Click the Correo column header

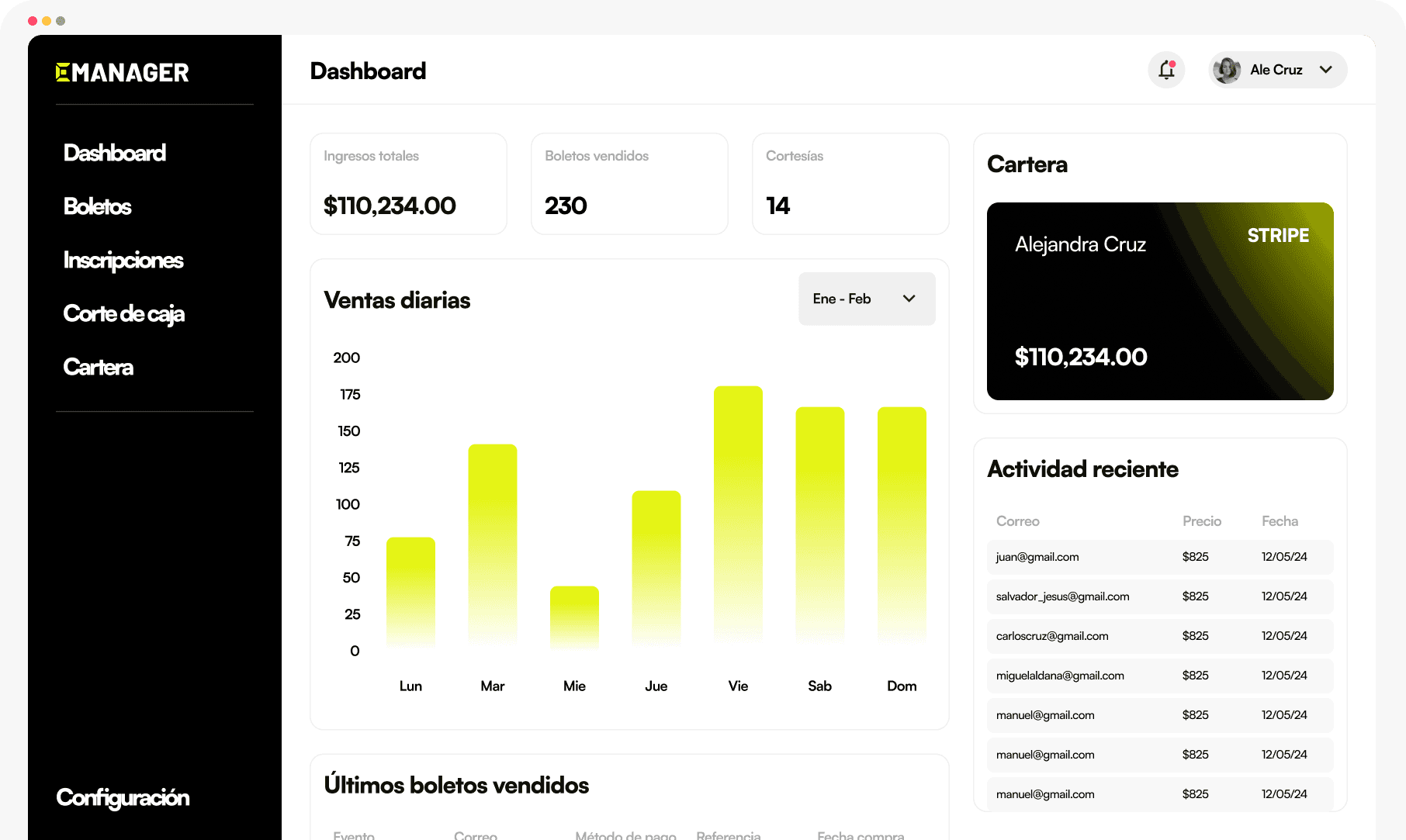point(1017,521)
